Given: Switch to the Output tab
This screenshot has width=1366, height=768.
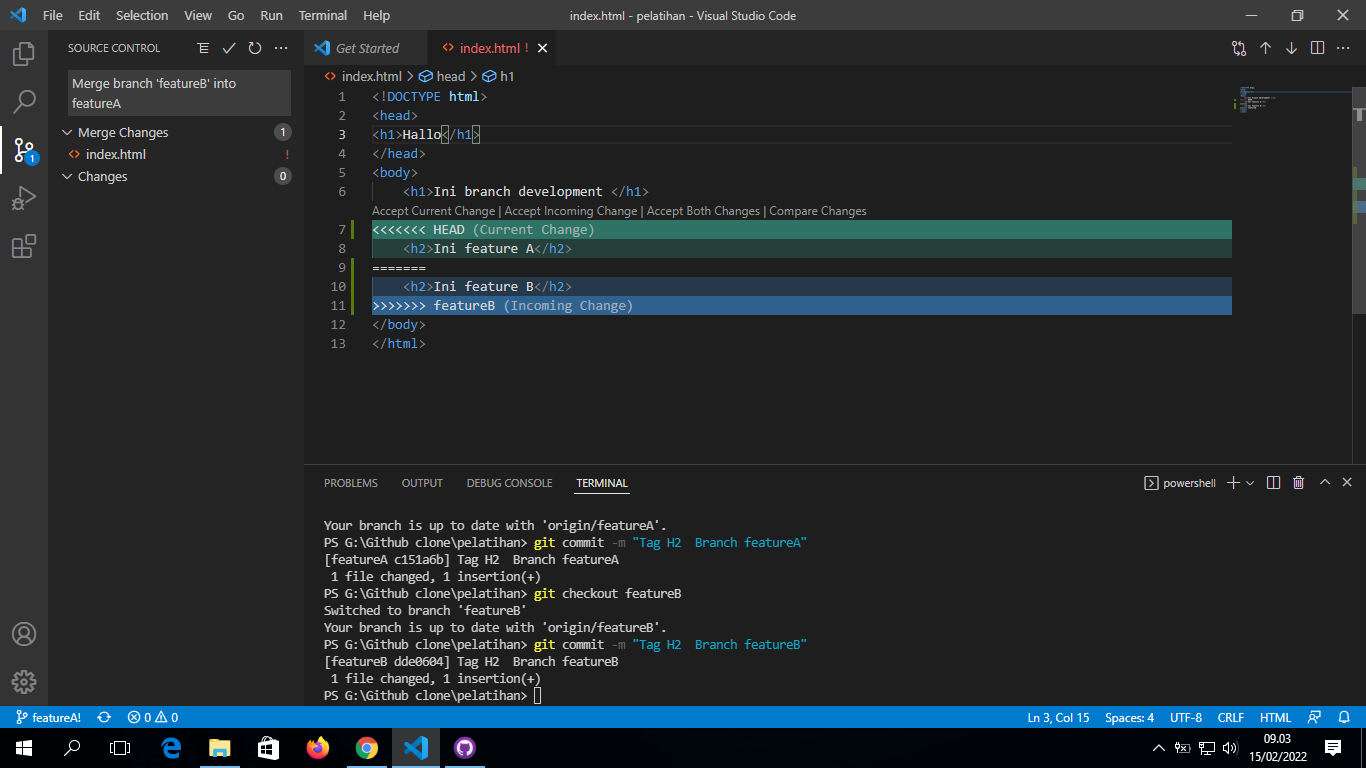Looking at the screenshot, I should point(421,483).
